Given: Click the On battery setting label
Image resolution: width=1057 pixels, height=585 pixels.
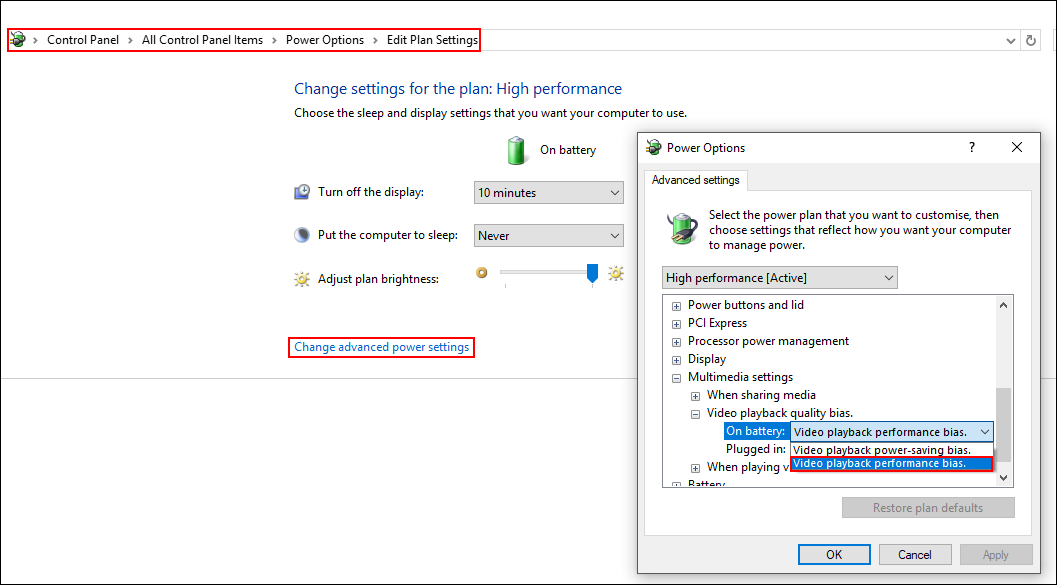Looking at the screenshot, I should coord(756,431).
